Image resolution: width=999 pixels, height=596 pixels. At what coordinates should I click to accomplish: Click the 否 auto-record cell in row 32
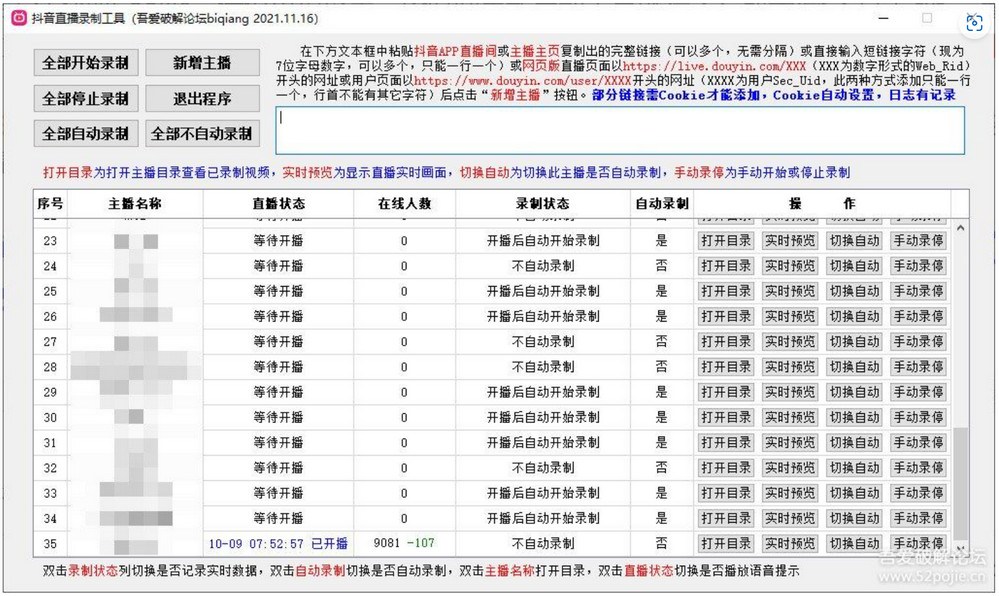coord(662,468)
